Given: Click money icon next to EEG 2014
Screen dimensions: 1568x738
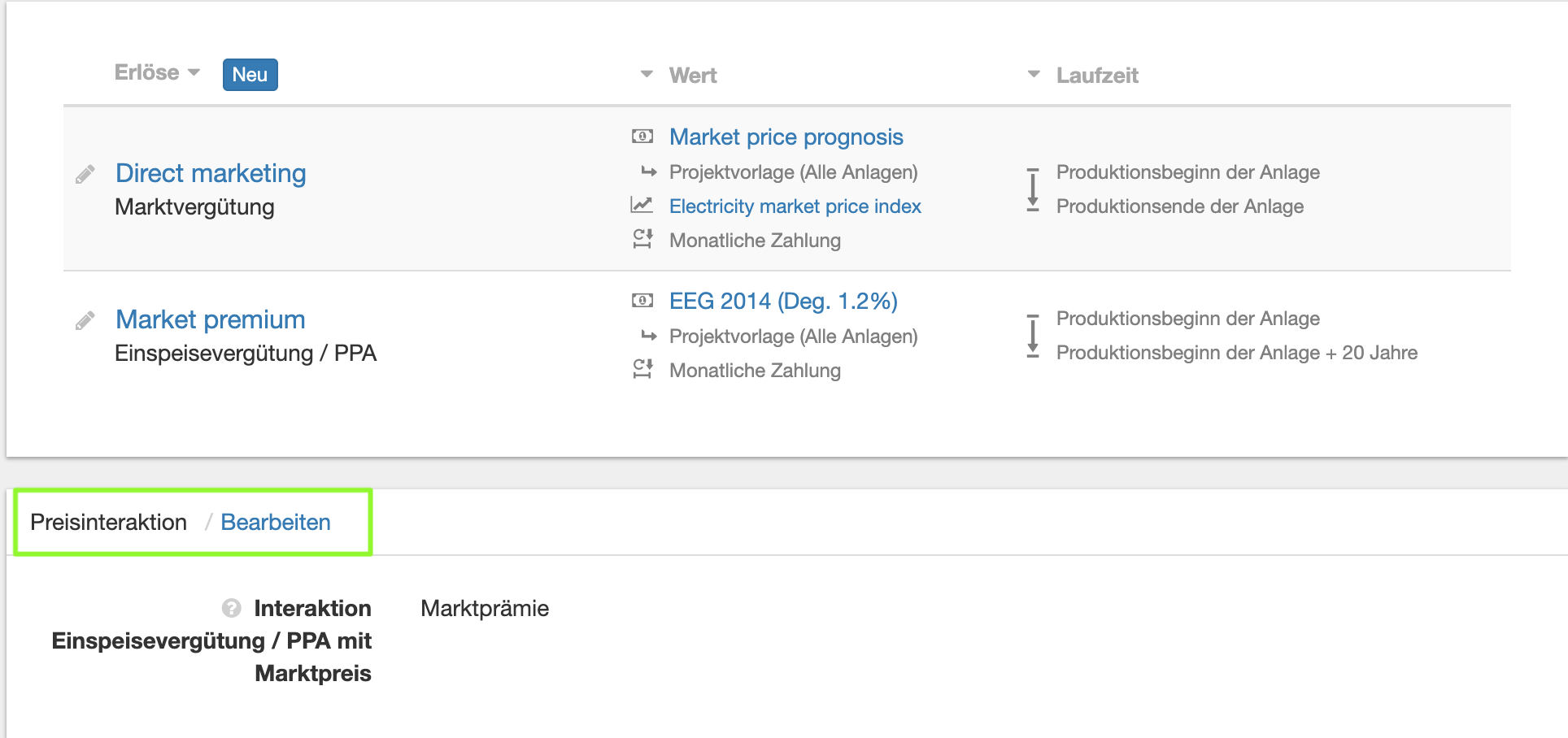Looking at the screenshot, I should pyautogui.click(x=642, y=301).
